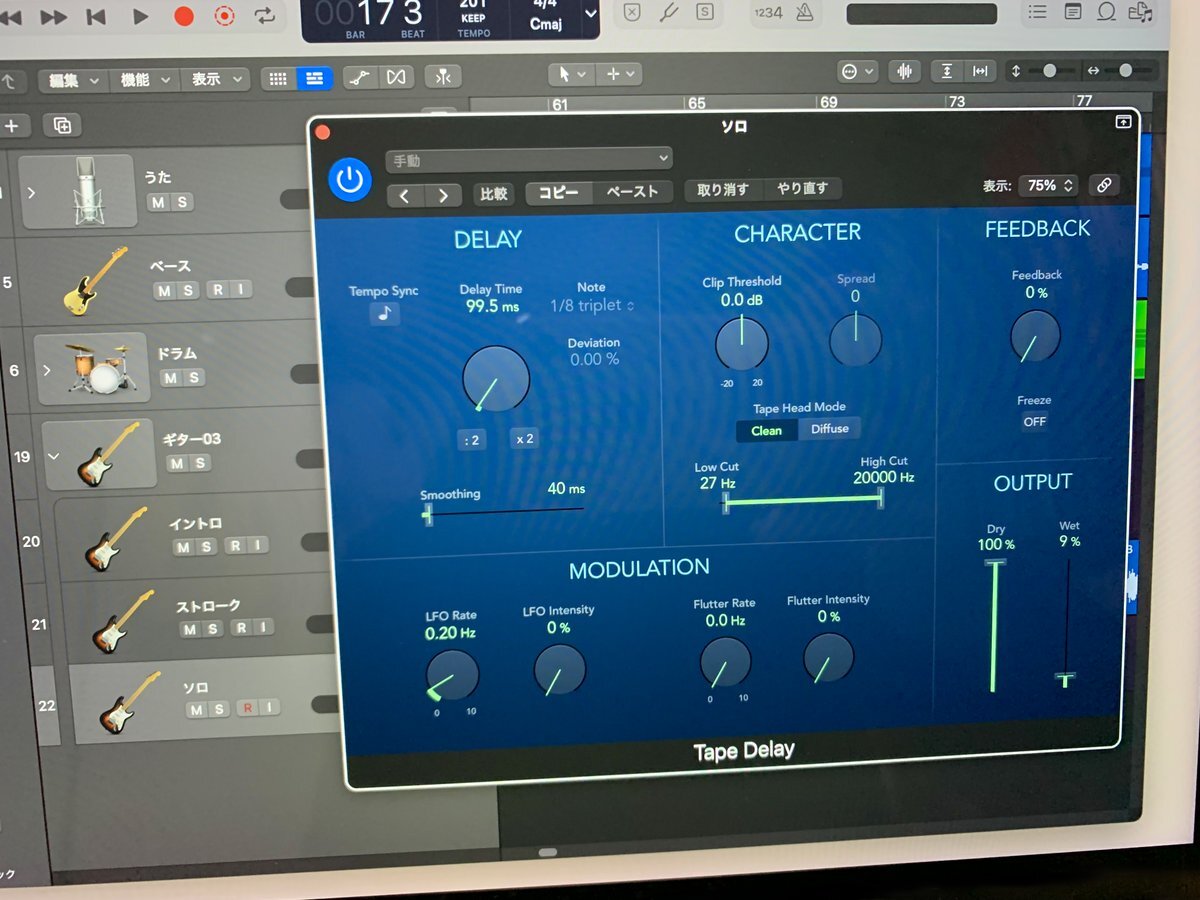The width and height of the screenshot is (1200, 900).
Task: Open the 編集 menu
Action: pyautogui.click(x=74, y=80)
